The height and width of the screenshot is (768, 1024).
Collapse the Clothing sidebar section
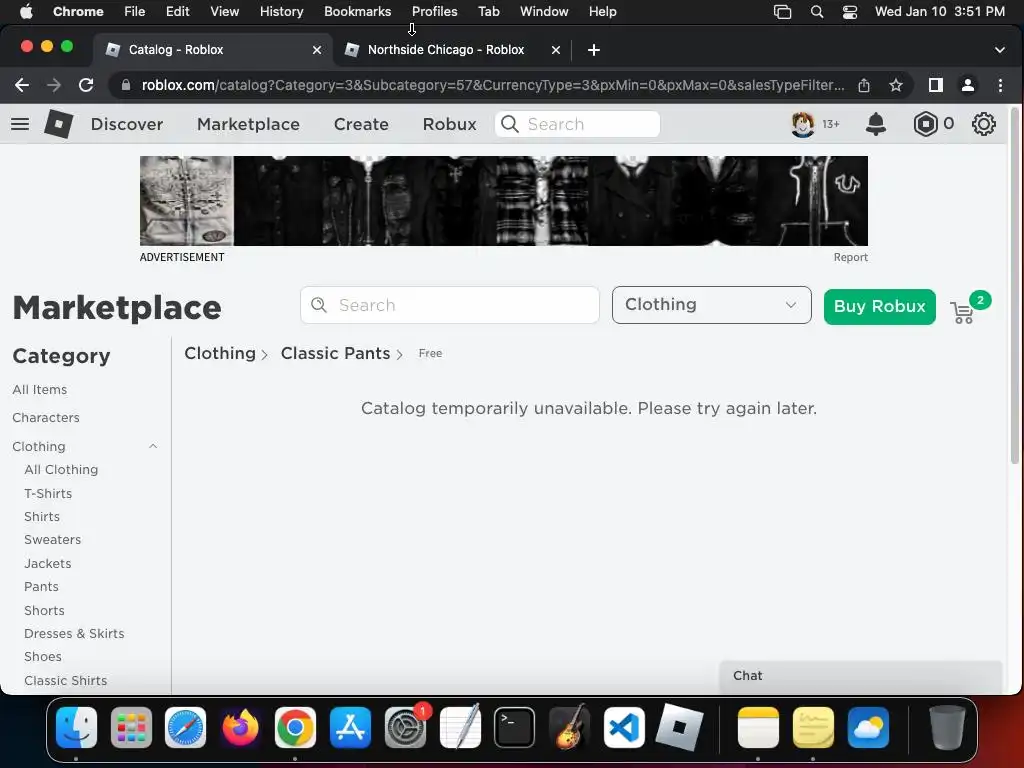[x=153, y=447]
